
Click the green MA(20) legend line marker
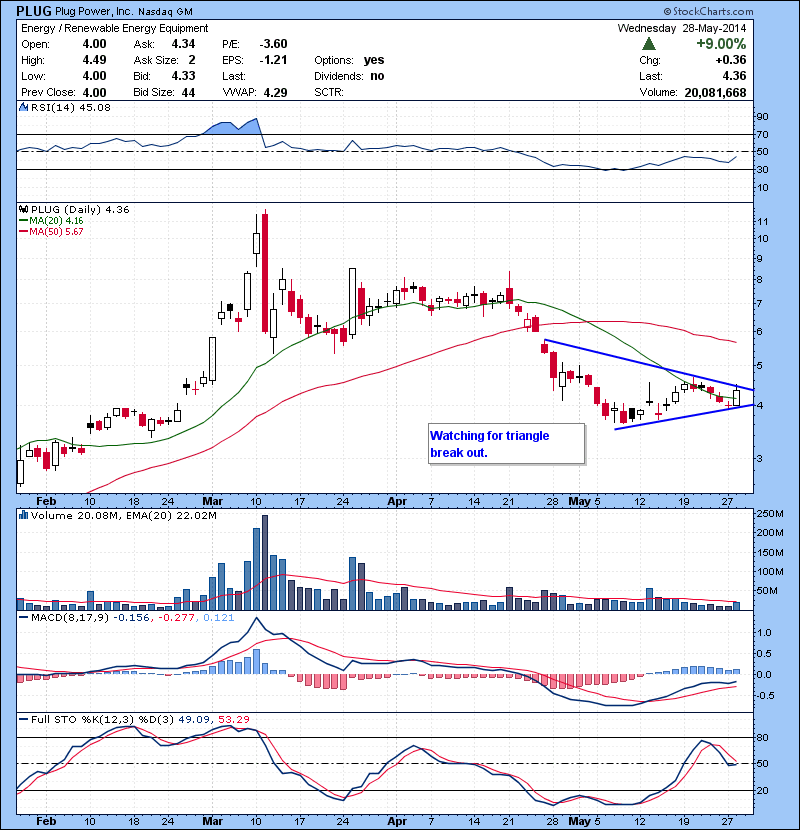tap(23, 220)
